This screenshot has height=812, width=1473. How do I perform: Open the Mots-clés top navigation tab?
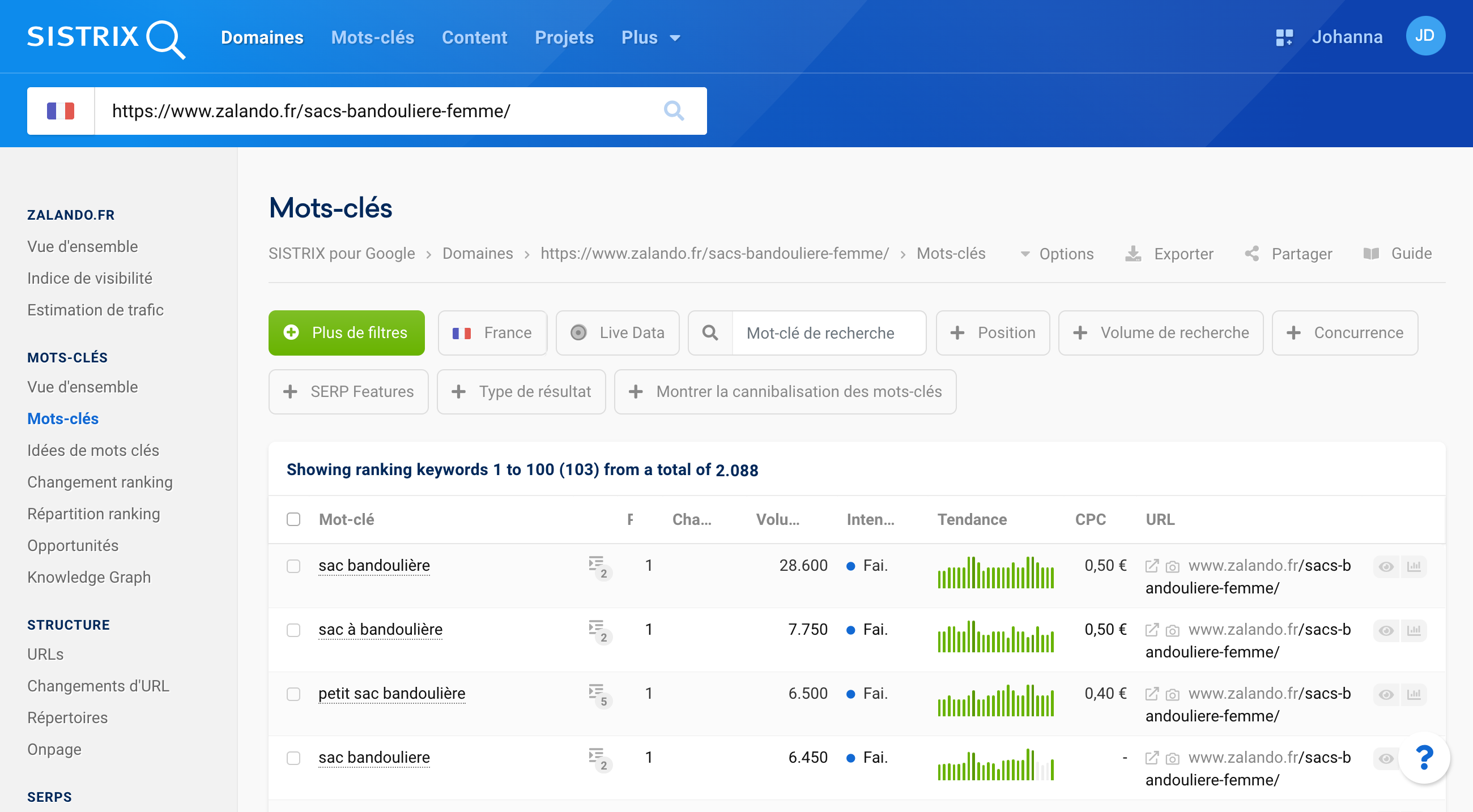coord(372,38)
